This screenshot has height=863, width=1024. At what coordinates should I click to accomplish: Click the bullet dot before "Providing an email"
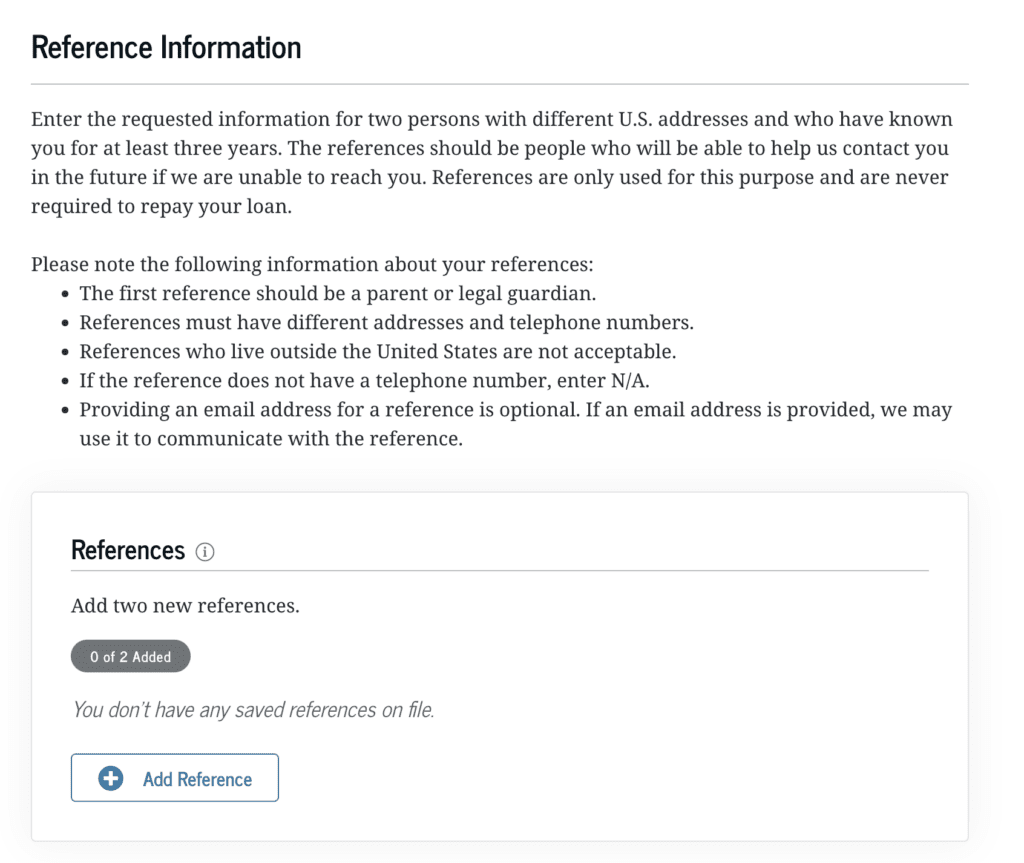(65, 411)
